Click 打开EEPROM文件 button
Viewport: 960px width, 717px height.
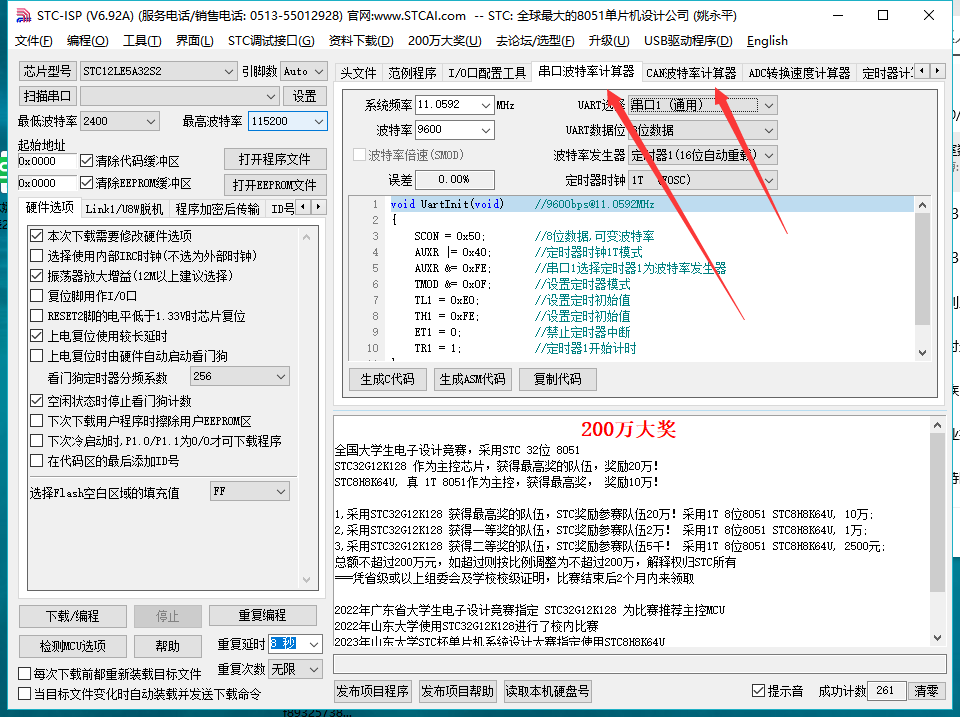(274, 184)
